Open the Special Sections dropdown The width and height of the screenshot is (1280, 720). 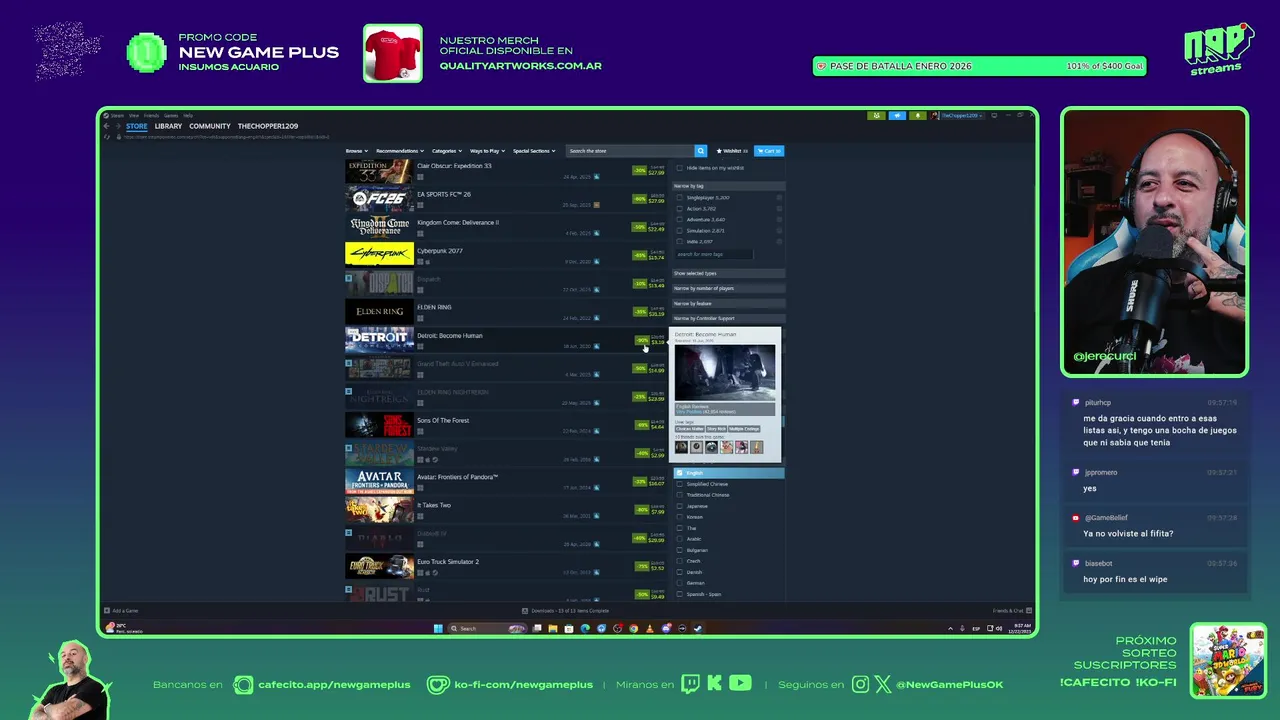pos(533,151)
